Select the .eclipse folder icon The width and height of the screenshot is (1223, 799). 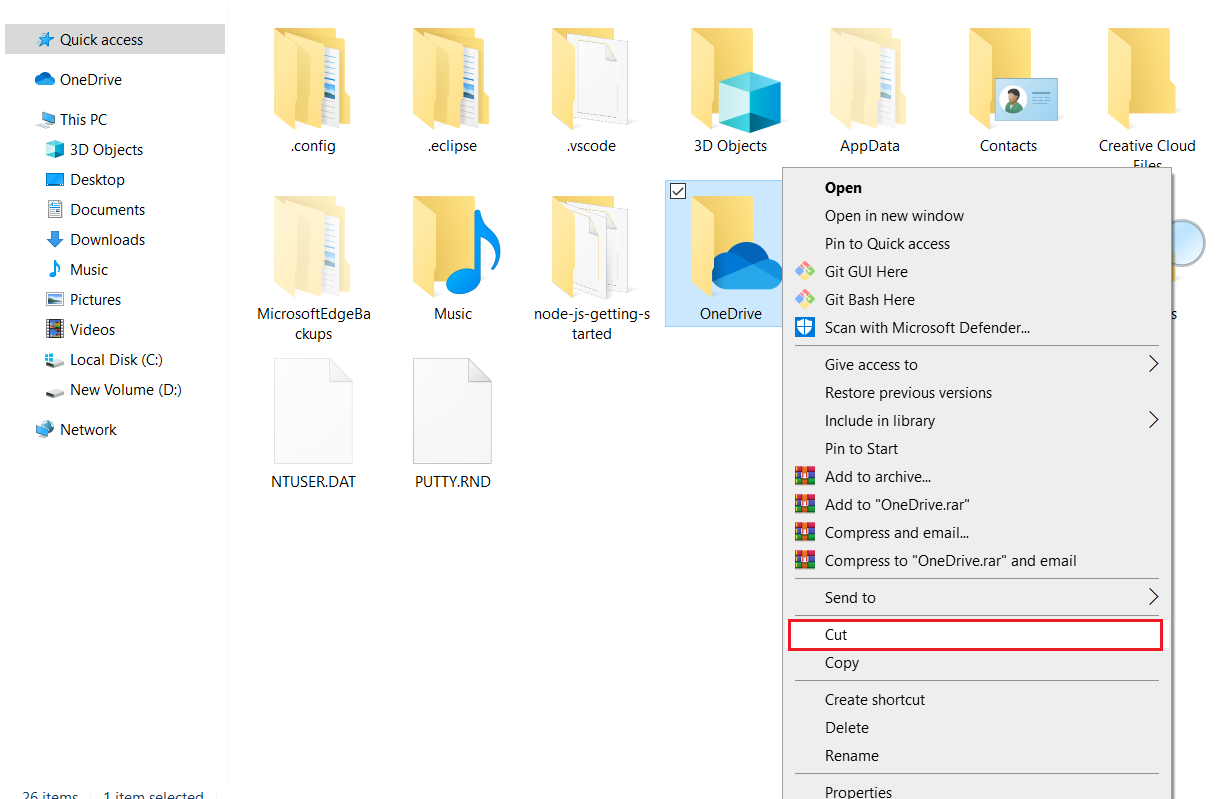[452, 79]
